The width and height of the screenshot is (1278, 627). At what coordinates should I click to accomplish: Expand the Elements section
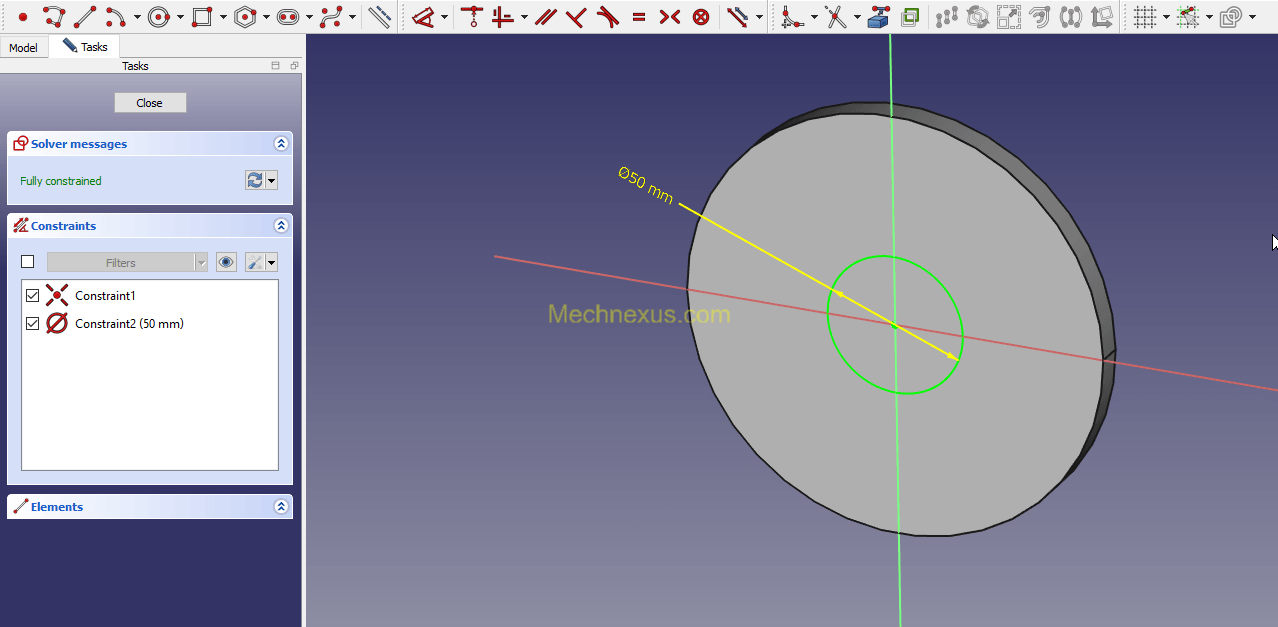tap(281, 507)
